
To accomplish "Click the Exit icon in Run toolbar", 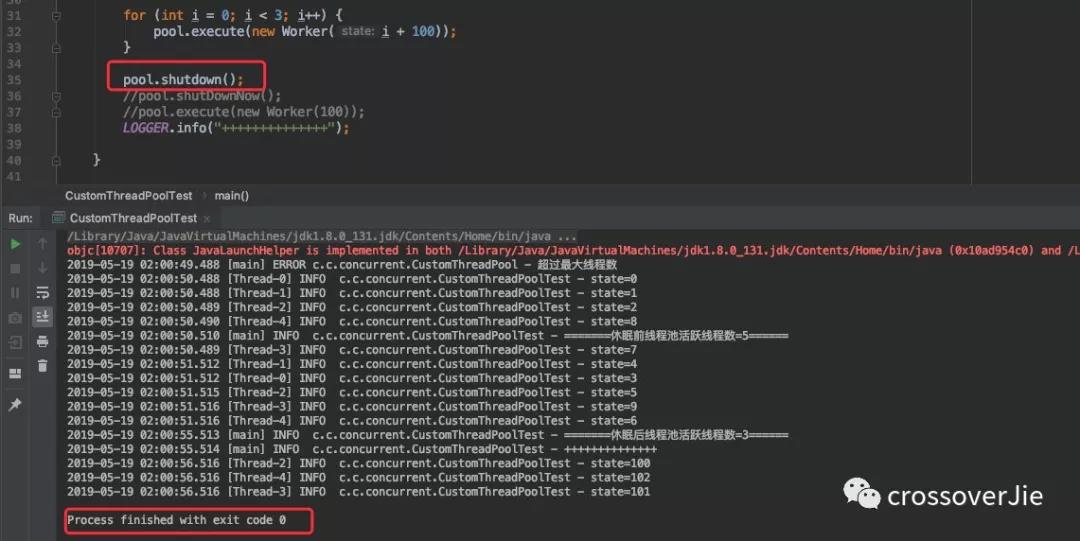I will click(x=15, y=343).
